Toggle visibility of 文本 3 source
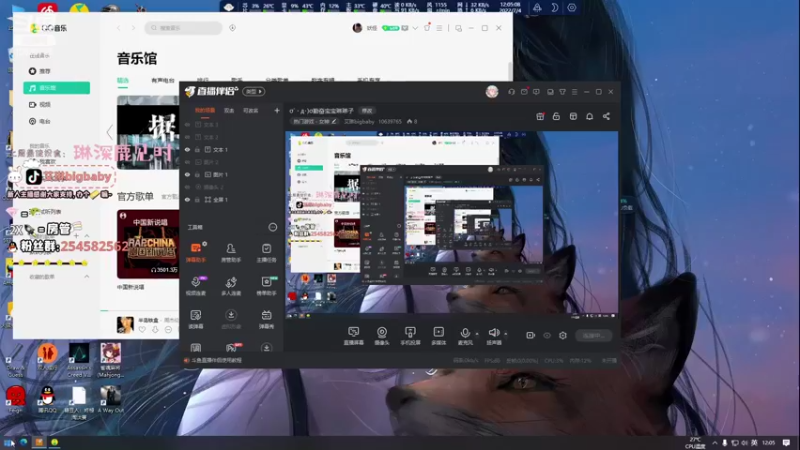Viewport: 800px width, 450px height. pos(187,124)
